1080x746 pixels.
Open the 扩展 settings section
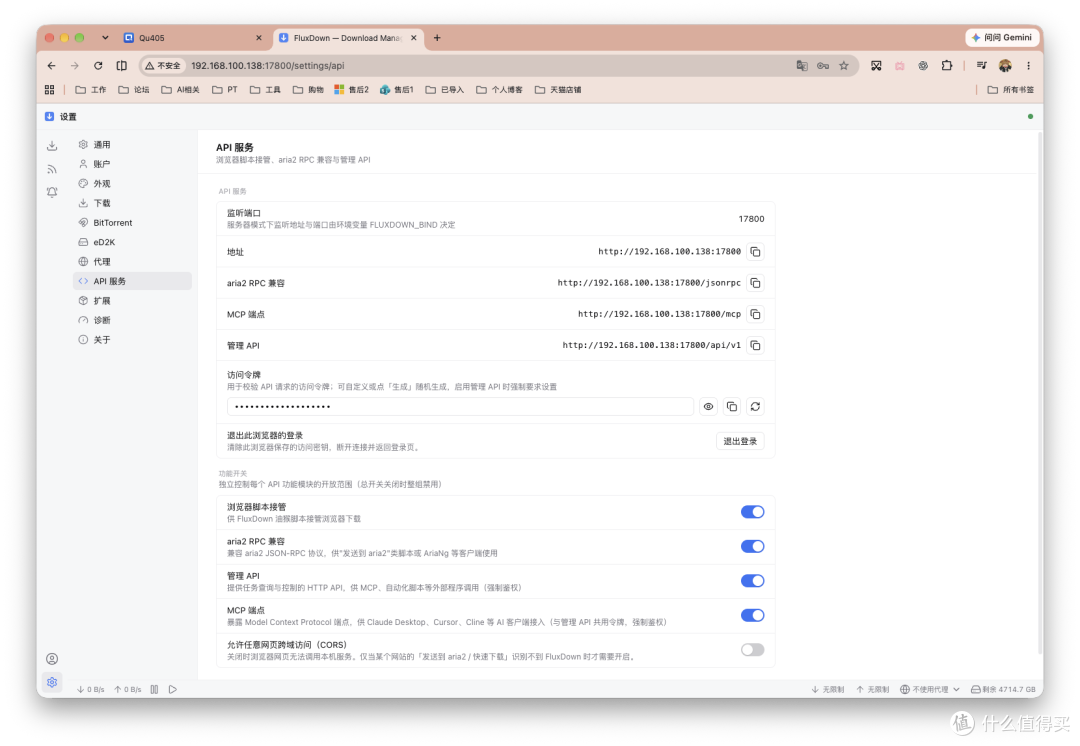132,301
